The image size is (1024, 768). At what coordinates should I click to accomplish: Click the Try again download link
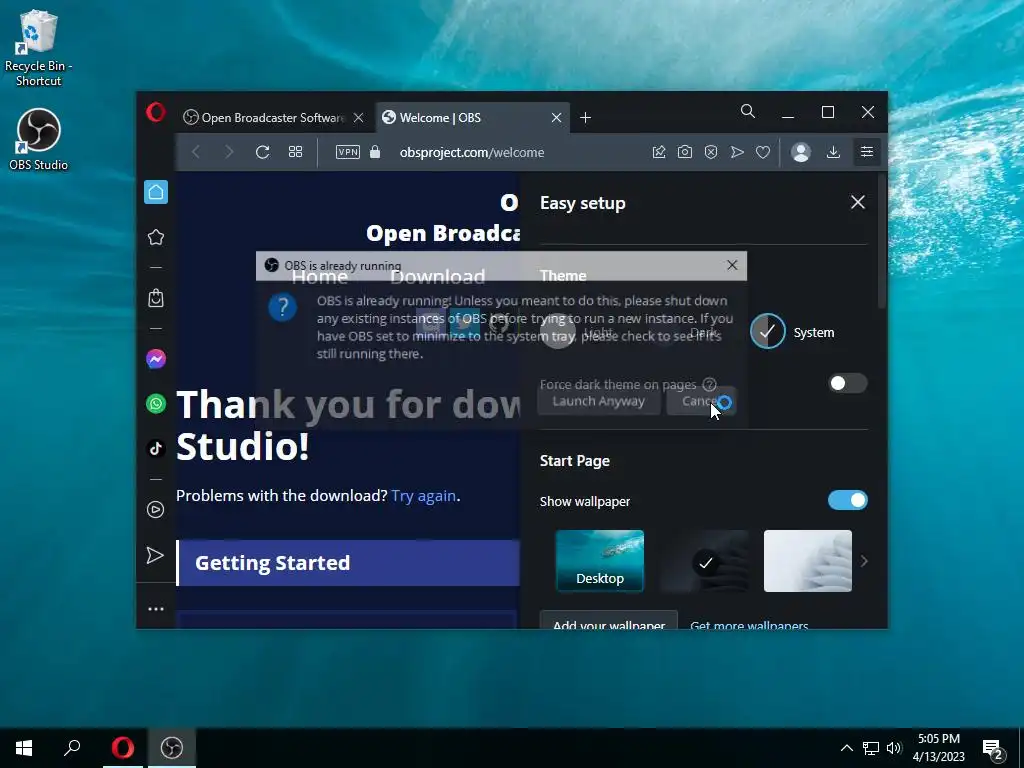(x=423, y=496)
